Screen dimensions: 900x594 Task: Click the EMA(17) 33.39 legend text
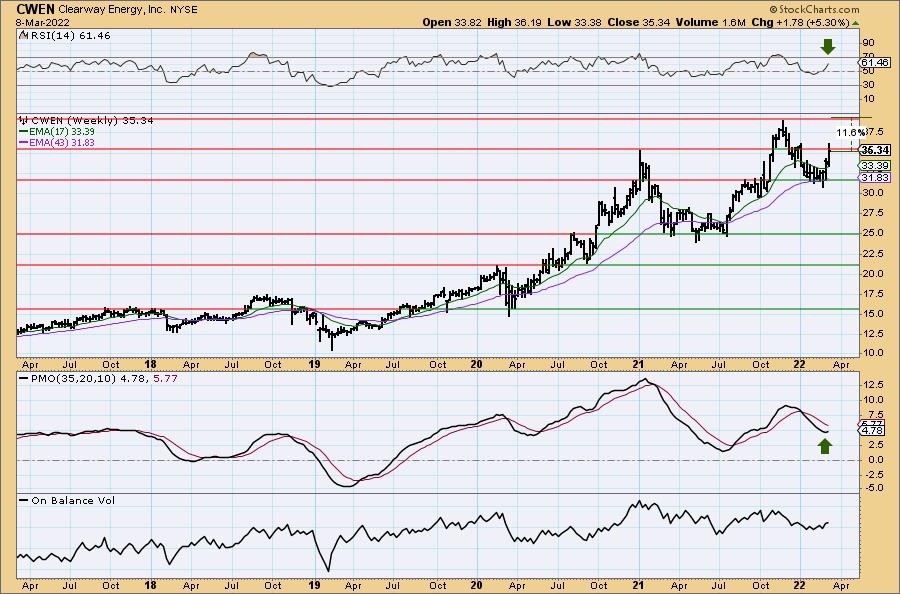[62, 131]
